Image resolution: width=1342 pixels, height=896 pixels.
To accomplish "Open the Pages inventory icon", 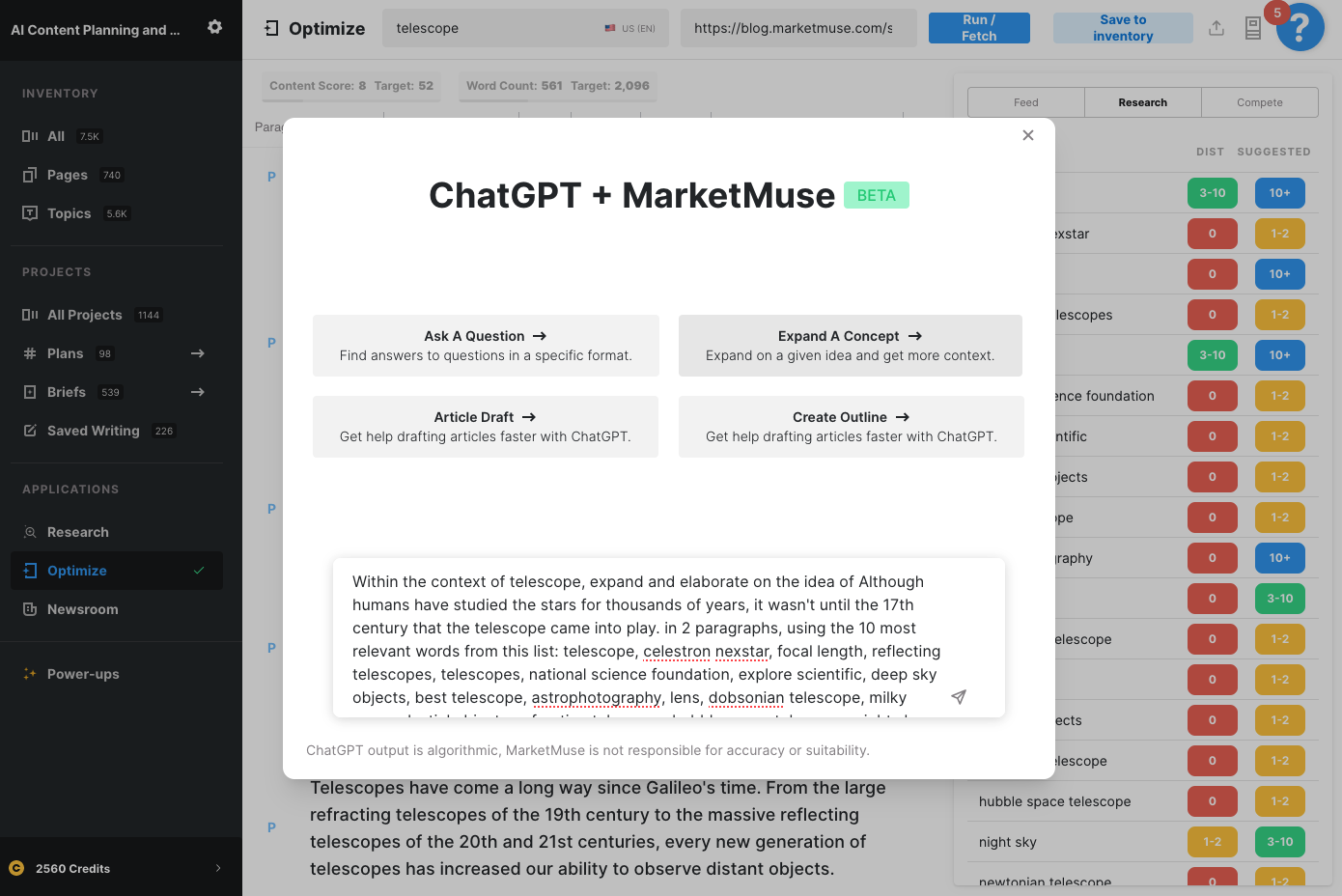I will [x=30, y=175].
